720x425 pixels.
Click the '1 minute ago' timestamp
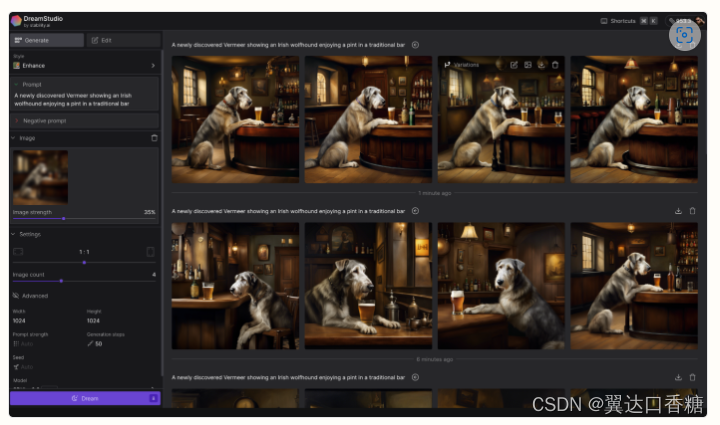434,193
